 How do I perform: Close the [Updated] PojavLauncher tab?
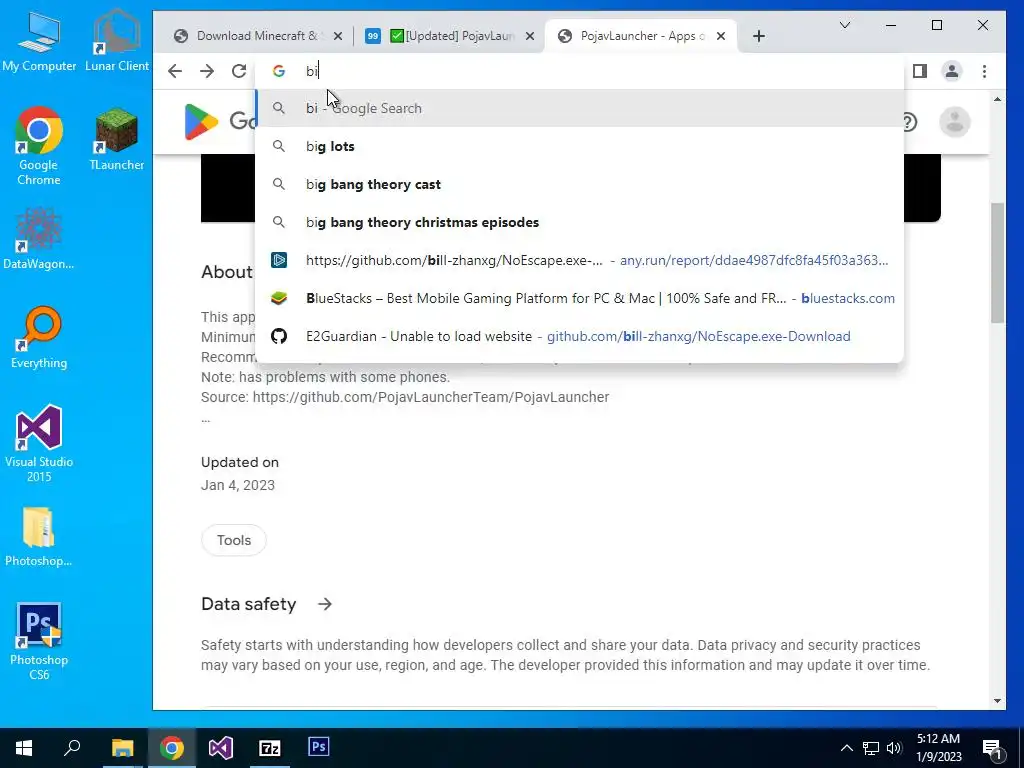(530, 36)
